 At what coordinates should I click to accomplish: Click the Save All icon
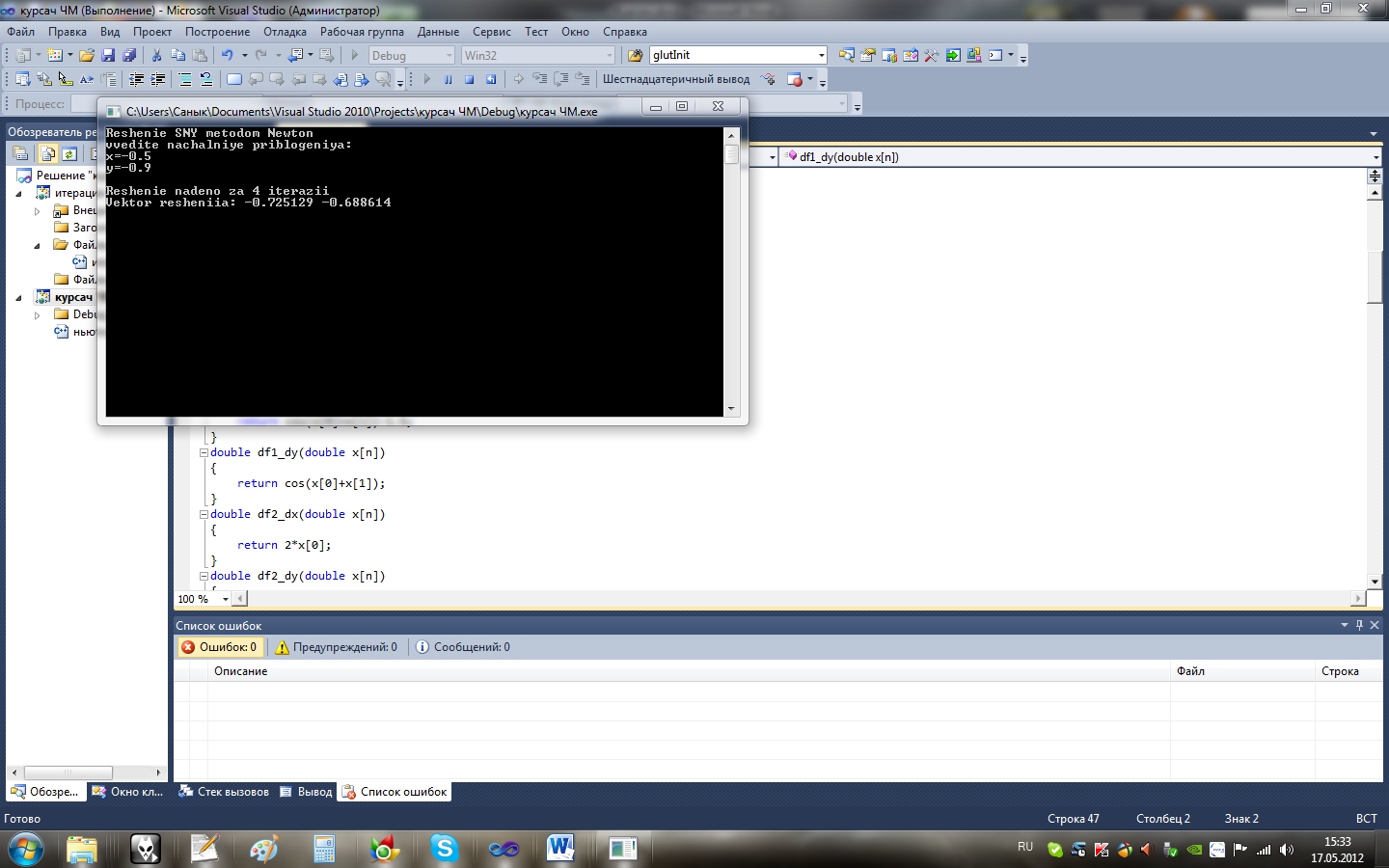click(129, 55)
